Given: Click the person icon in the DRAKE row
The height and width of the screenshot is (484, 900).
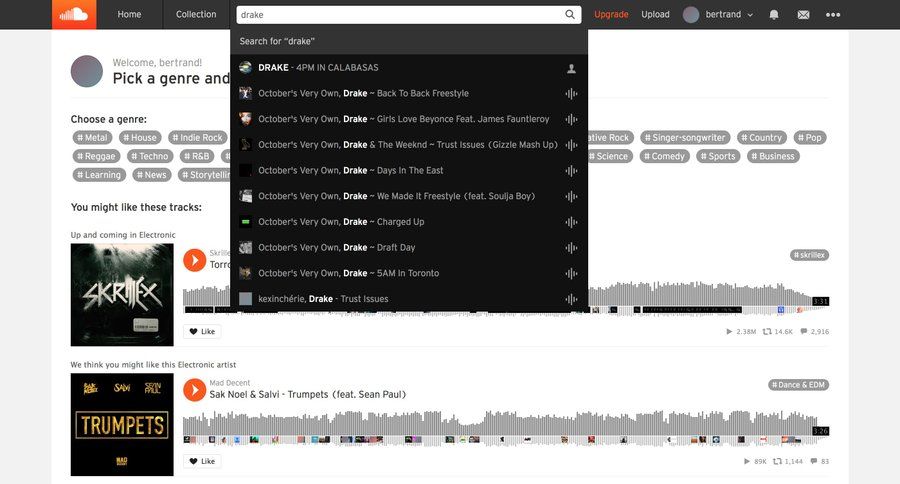Looking at the screenshot, I should coord(571,68).
